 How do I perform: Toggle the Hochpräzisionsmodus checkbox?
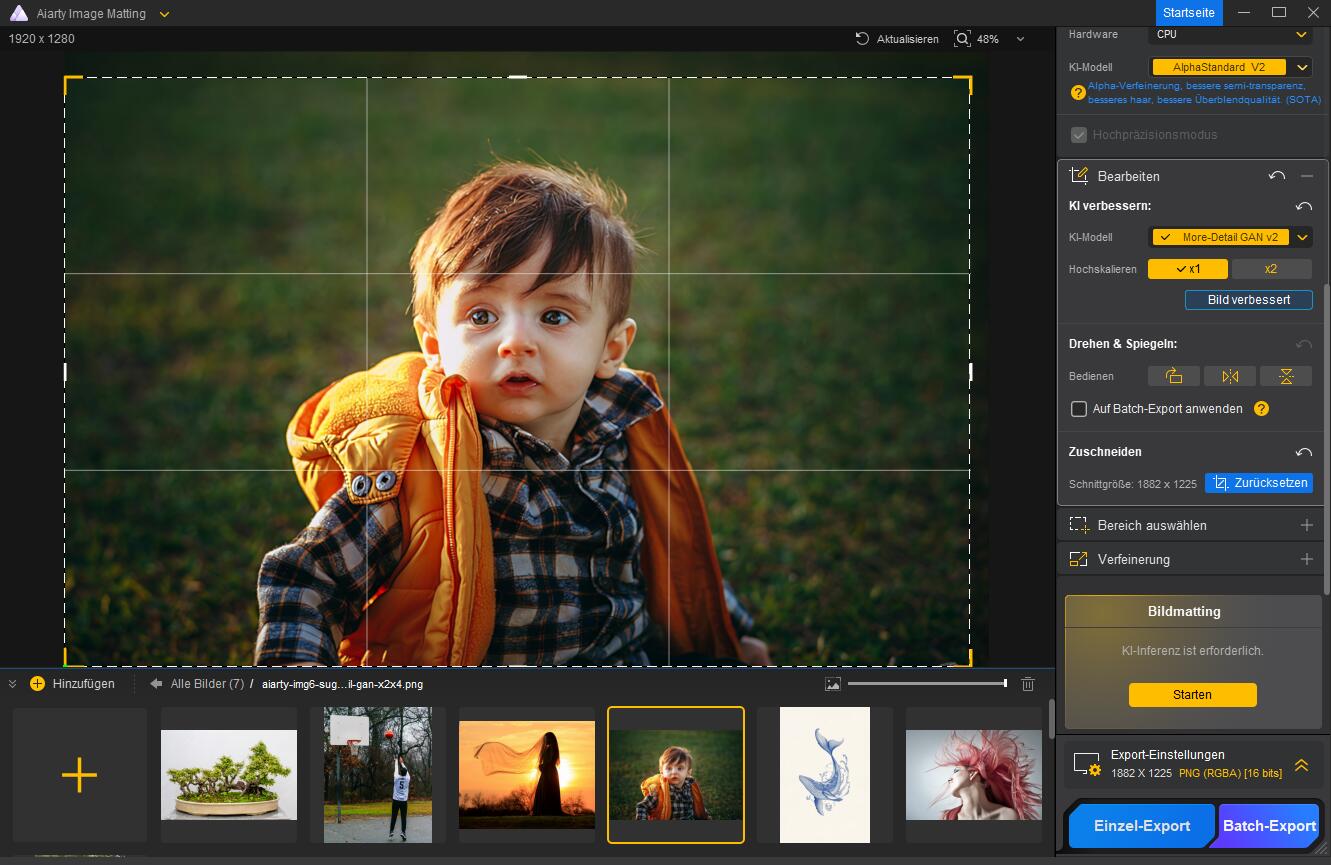pos(1079,135)
